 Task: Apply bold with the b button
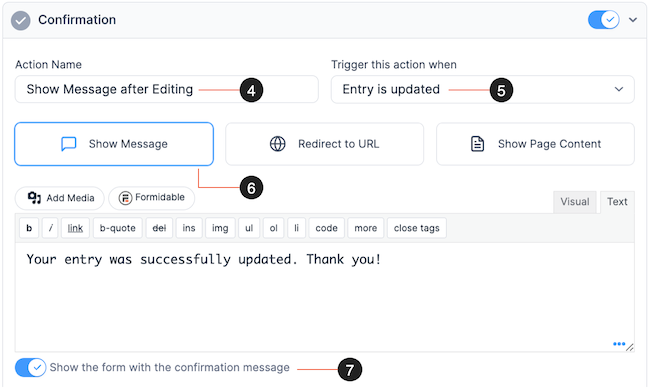pyautogui.click(x=29, y=228)
